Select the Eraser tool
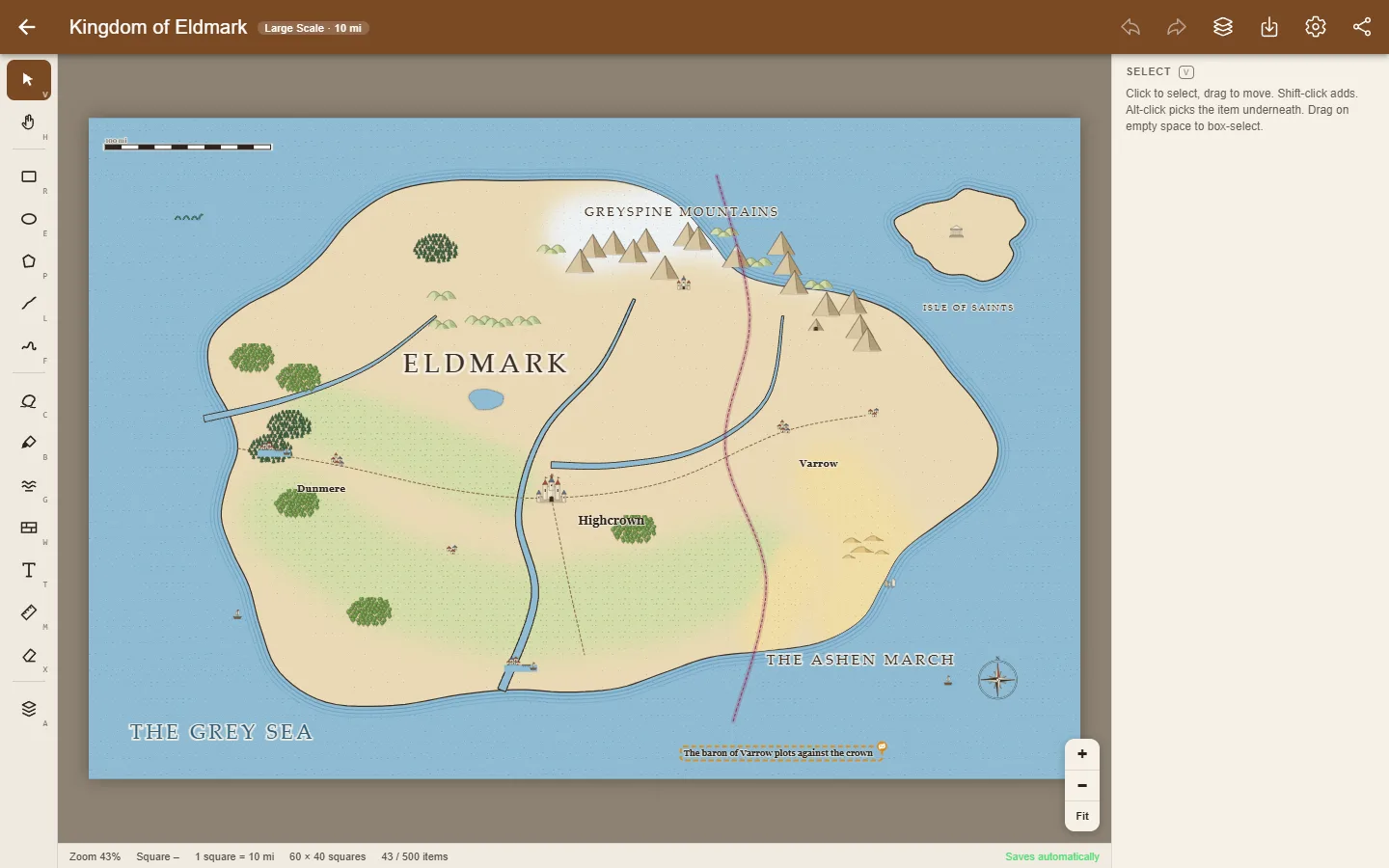The height and width of the screenshot is (868, 1389). 29,655
